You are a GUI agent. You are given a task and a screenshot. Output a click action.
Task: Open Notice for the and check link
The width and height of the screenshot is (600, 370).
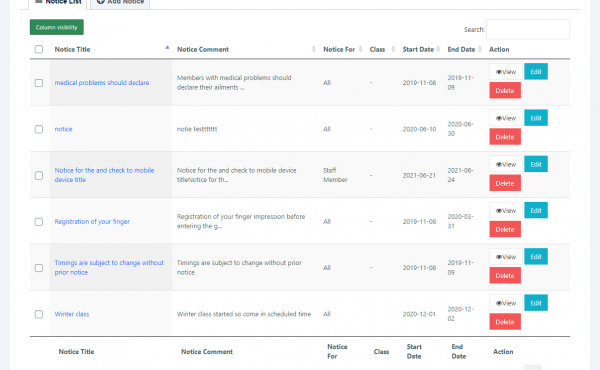pos(104,175)
